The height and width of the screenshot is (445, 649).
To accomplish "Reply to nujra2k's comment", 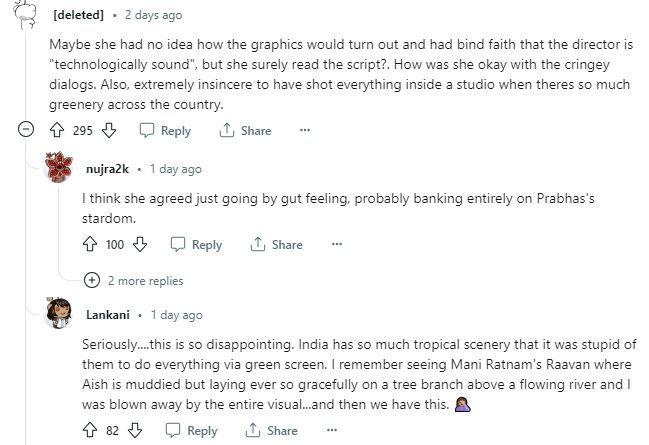I will click(197, 244).
